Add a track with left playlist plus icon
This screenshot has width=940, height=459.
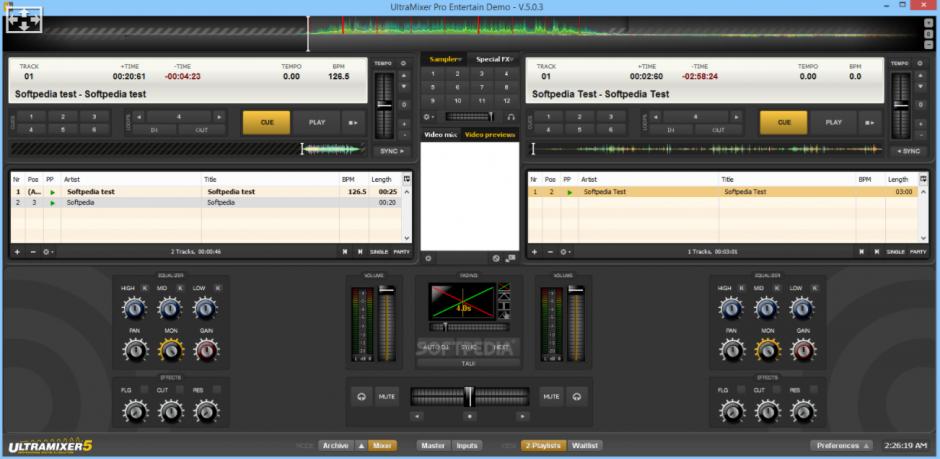17,252
